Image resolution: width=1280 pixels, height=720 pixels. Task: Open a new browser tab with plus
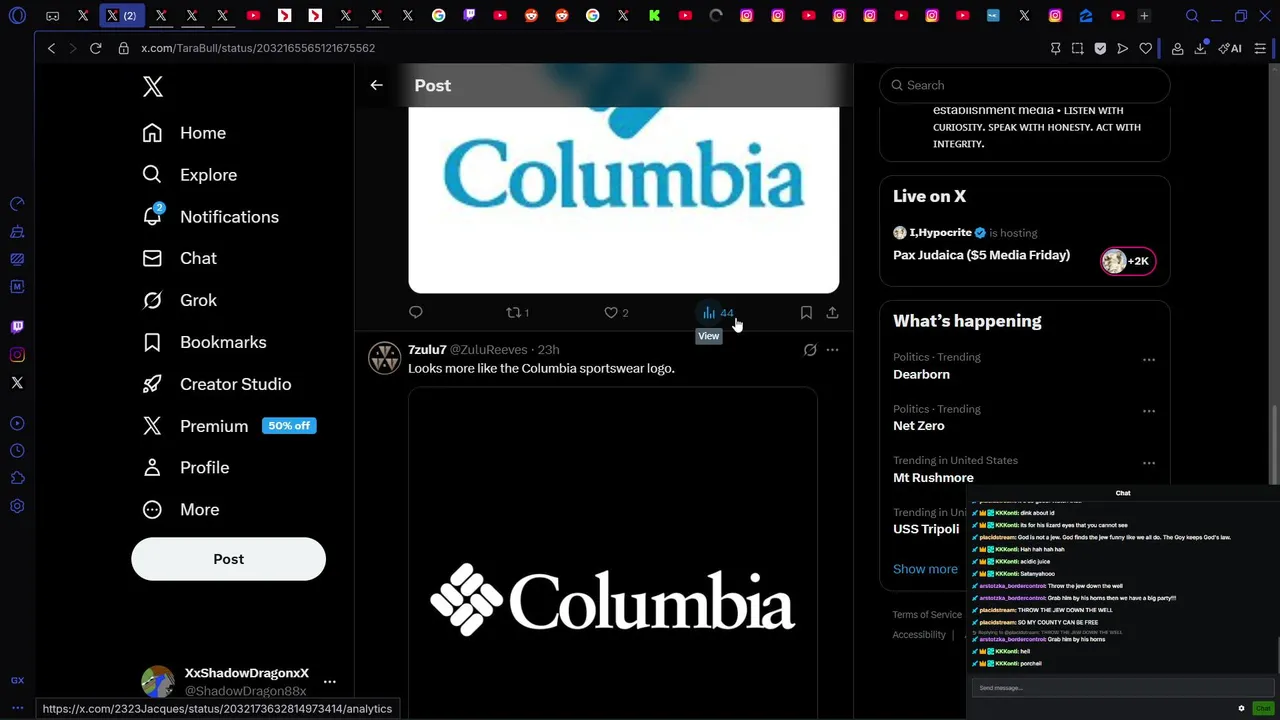(x=1144, y=16)
